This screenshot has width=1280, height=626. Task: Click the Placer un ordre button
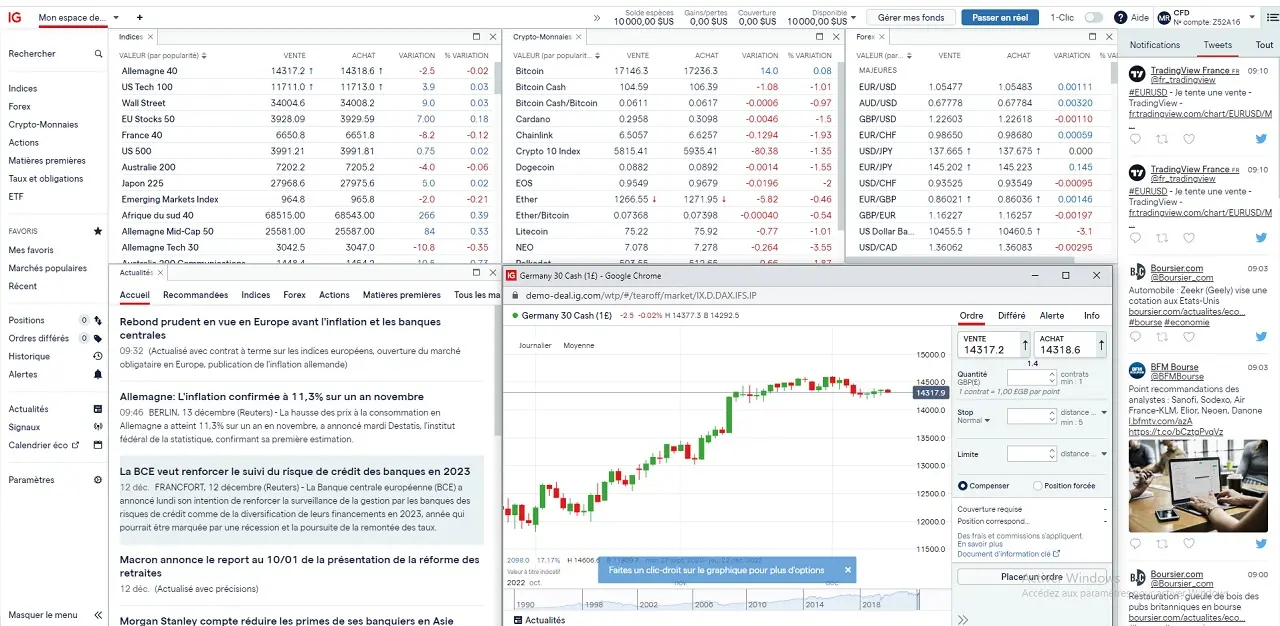coord(1033,577)
